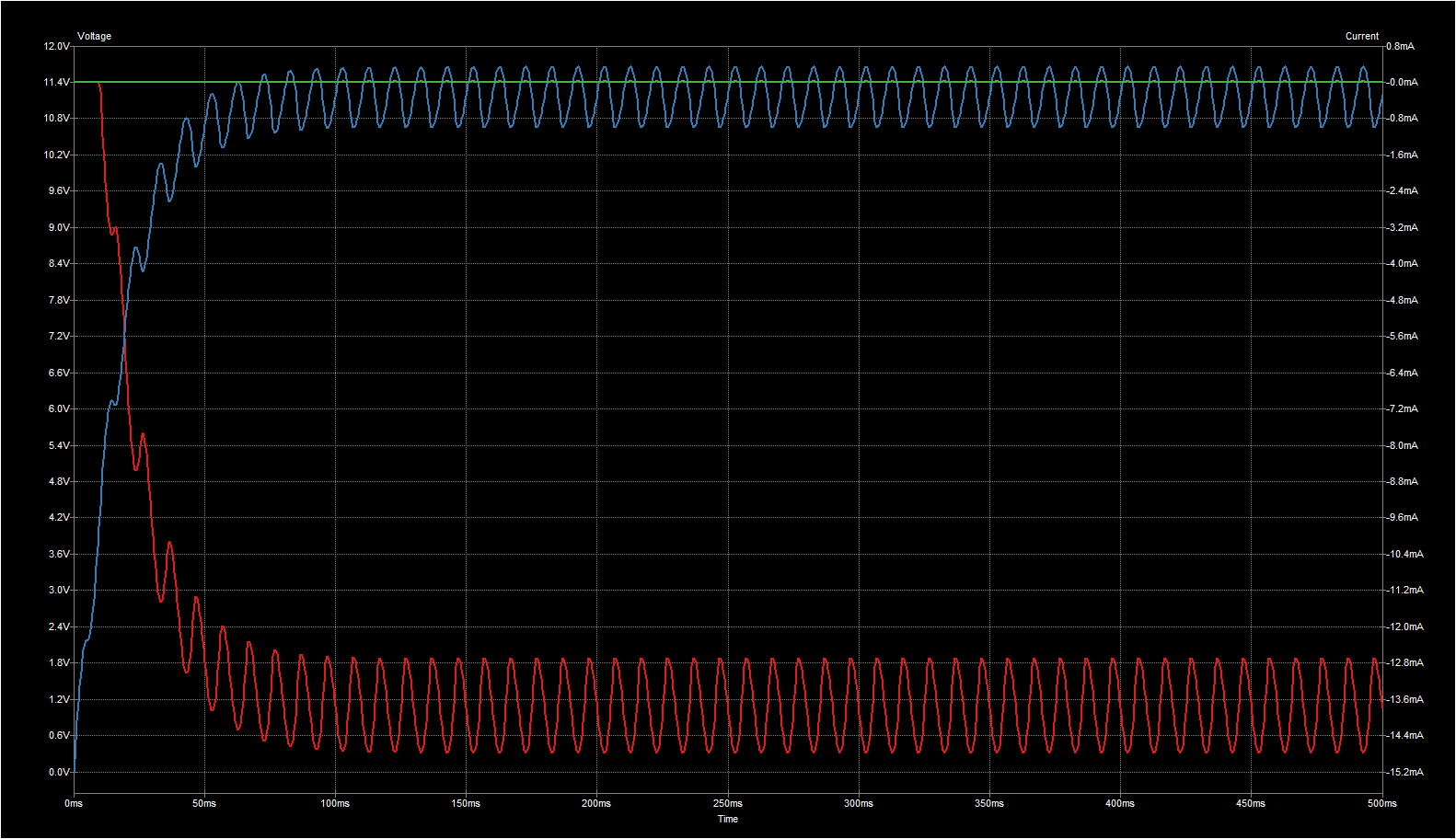Click the 0.0V voltage tick label

coord(58,772)
